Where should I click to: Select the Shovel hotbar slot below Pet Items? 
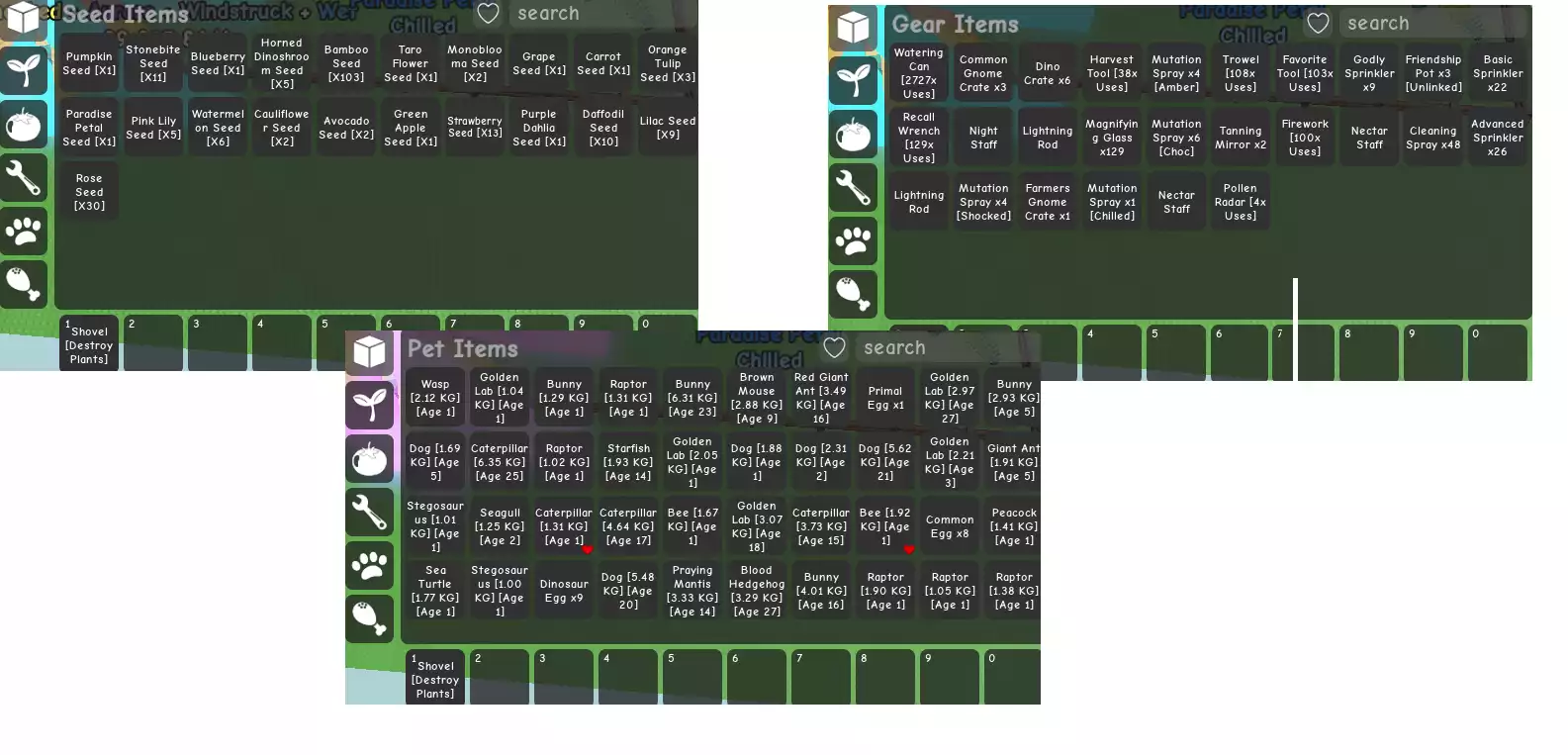435,678
